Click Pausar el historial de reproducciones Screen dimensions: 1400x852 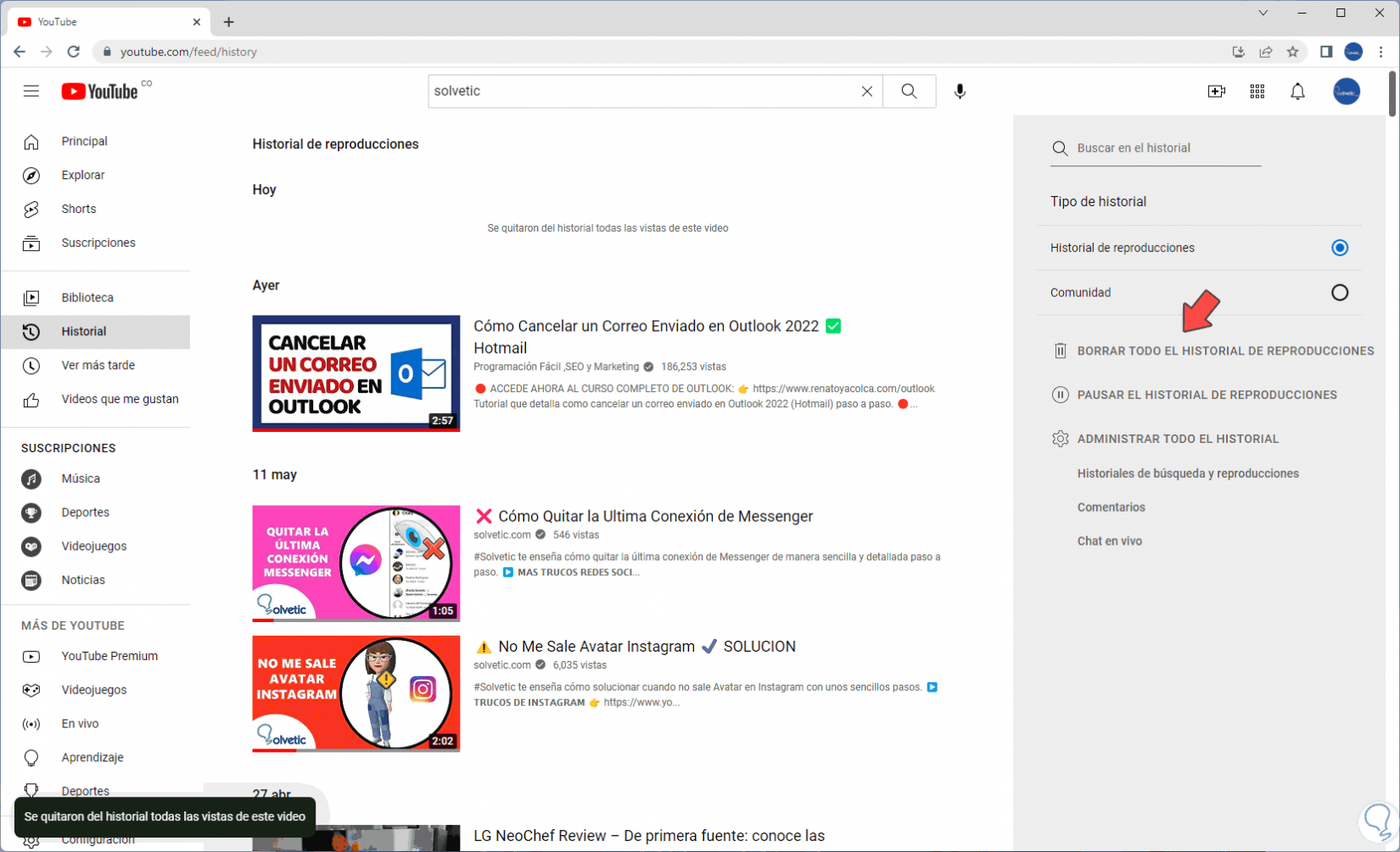pos(1207,395)
